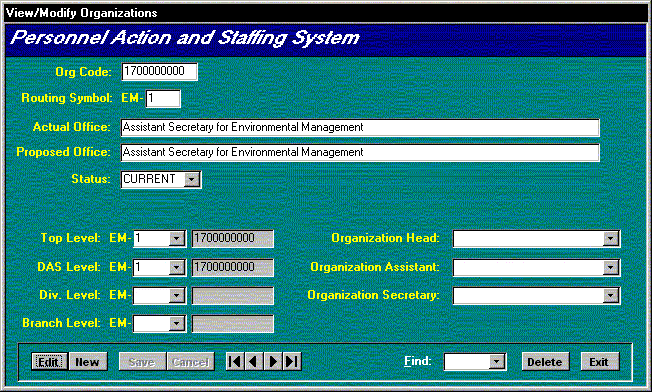
Task: Click inside the Actual Office field
Action: pos(360,127)
